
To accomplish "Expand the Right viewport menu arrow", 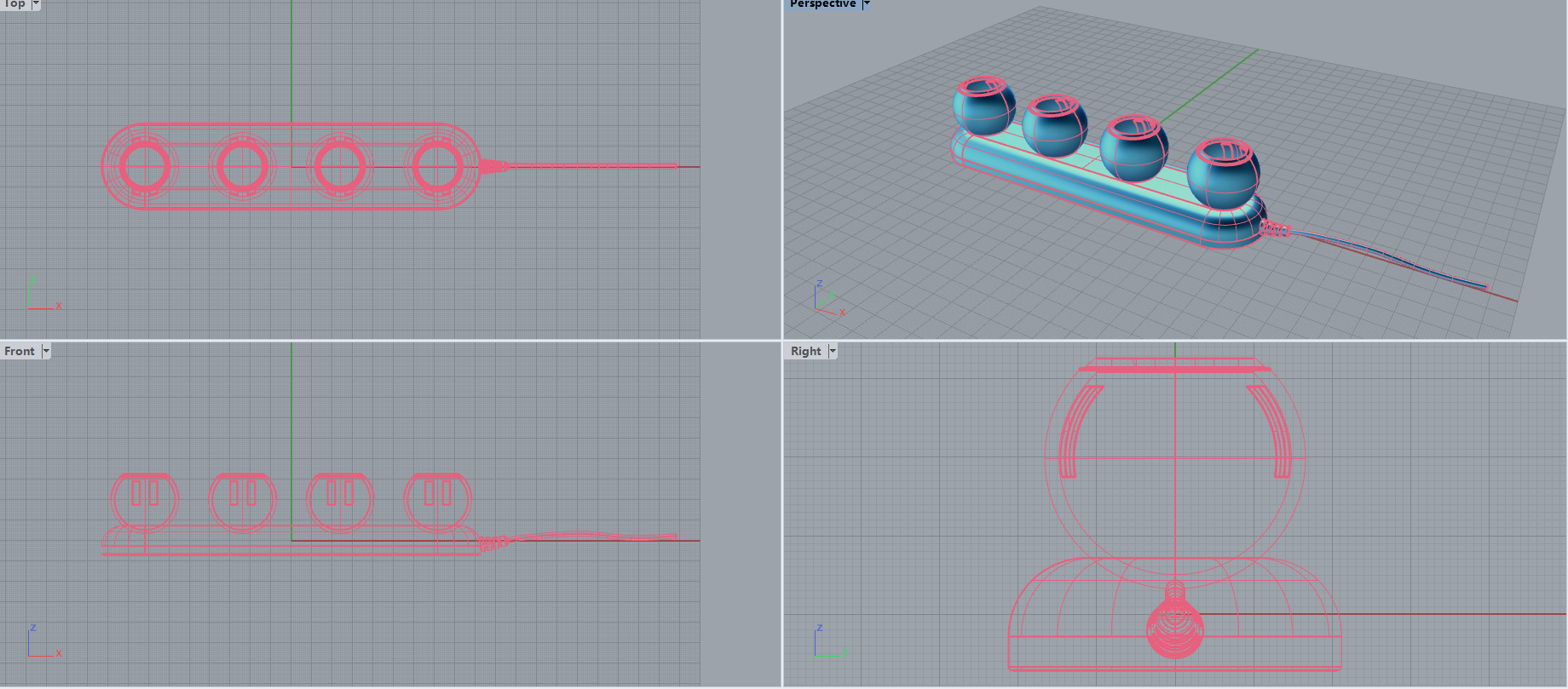I will click(833, 351).
